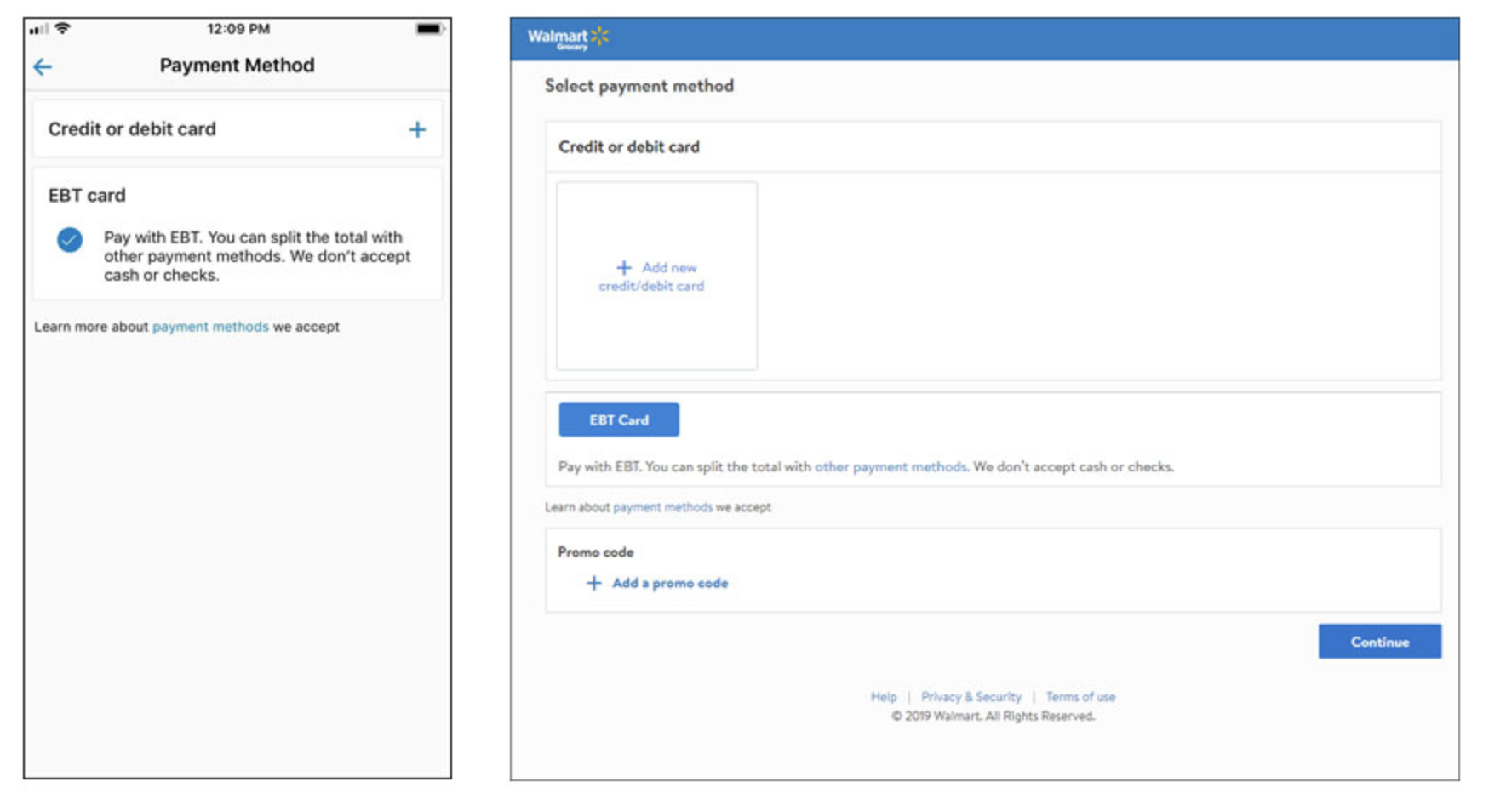The height and width of the screenshot is (805, 1512).
Task: Open the Terms of use link
Action: pos(1080,697)
